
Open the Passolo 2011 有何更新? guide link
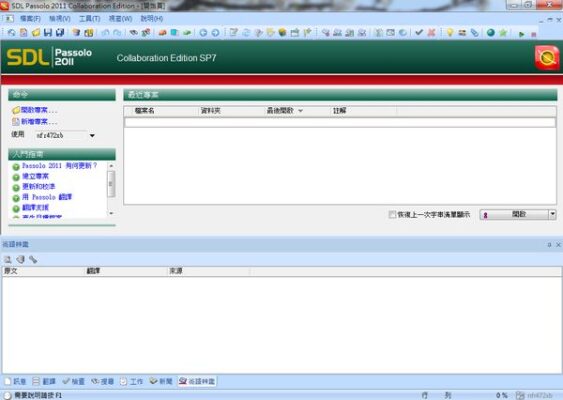[60, 166]
